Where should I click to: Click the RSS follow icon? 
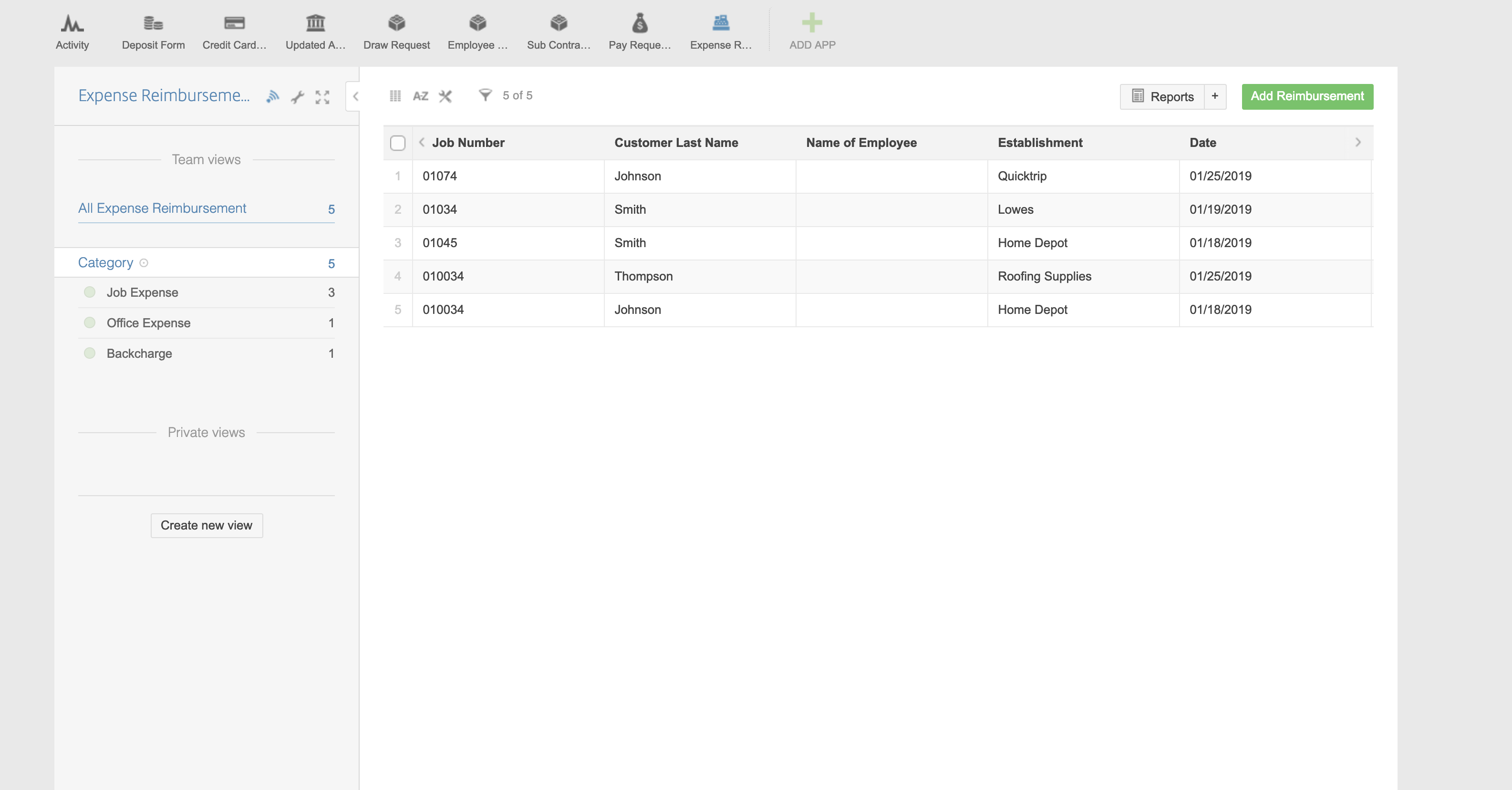click(272, 97)
